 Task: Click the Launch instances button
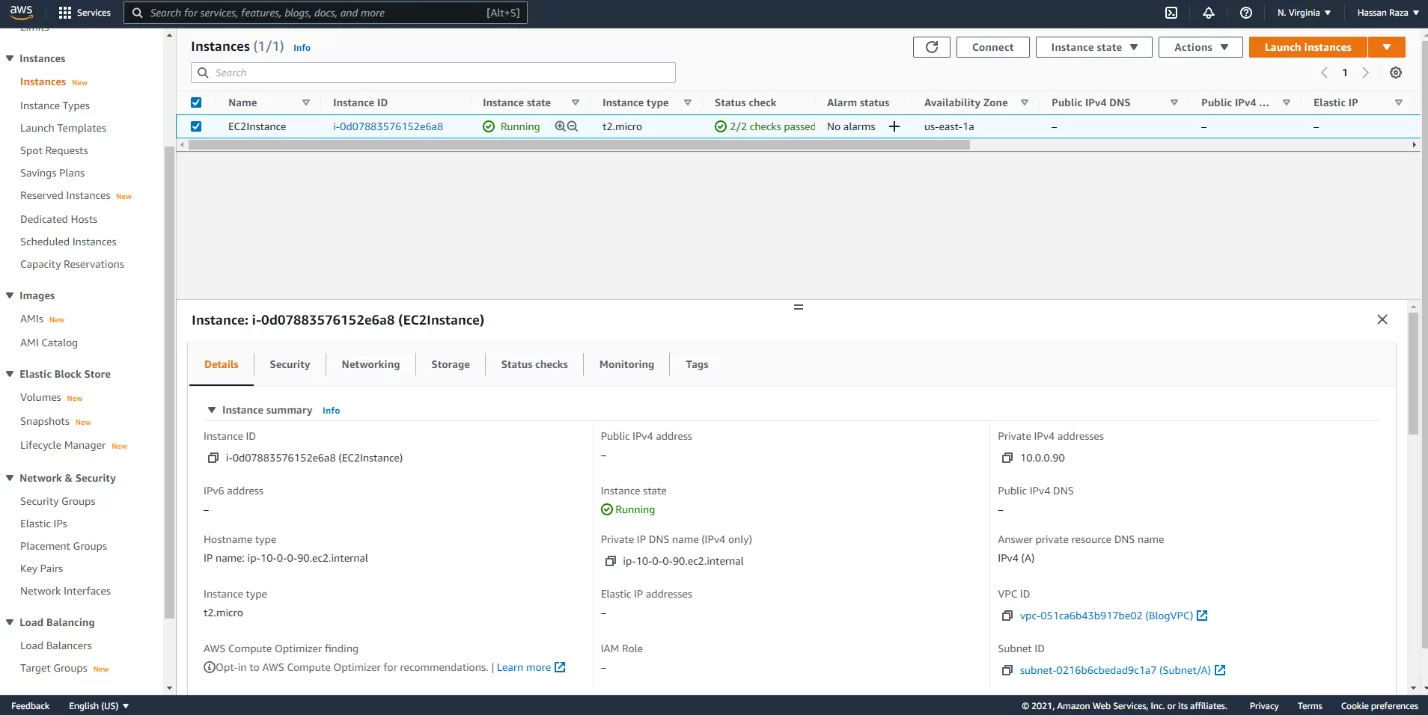coord(1308,47)
